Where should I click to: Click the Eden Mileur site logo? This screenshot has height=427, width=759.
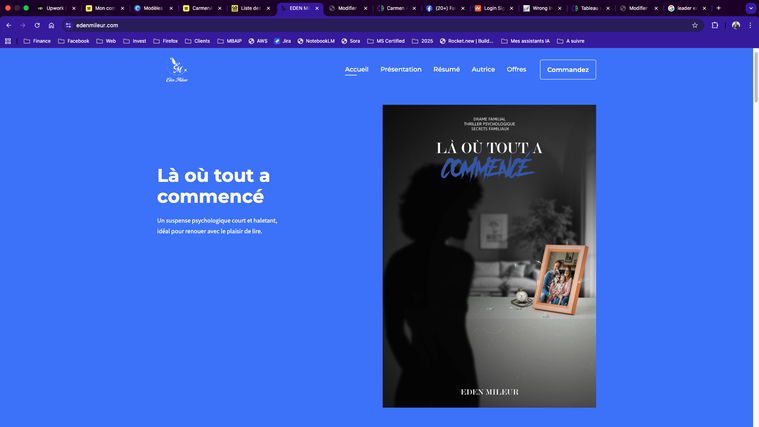pos(177,70)
